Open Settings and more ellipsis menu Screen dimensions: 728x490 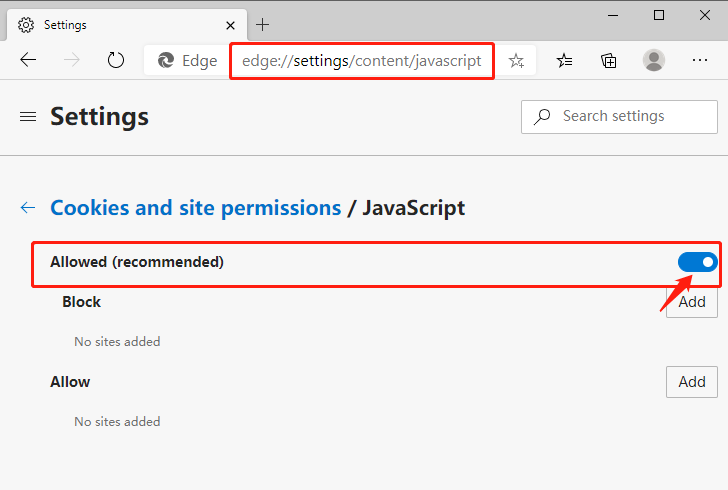point(700,60)
